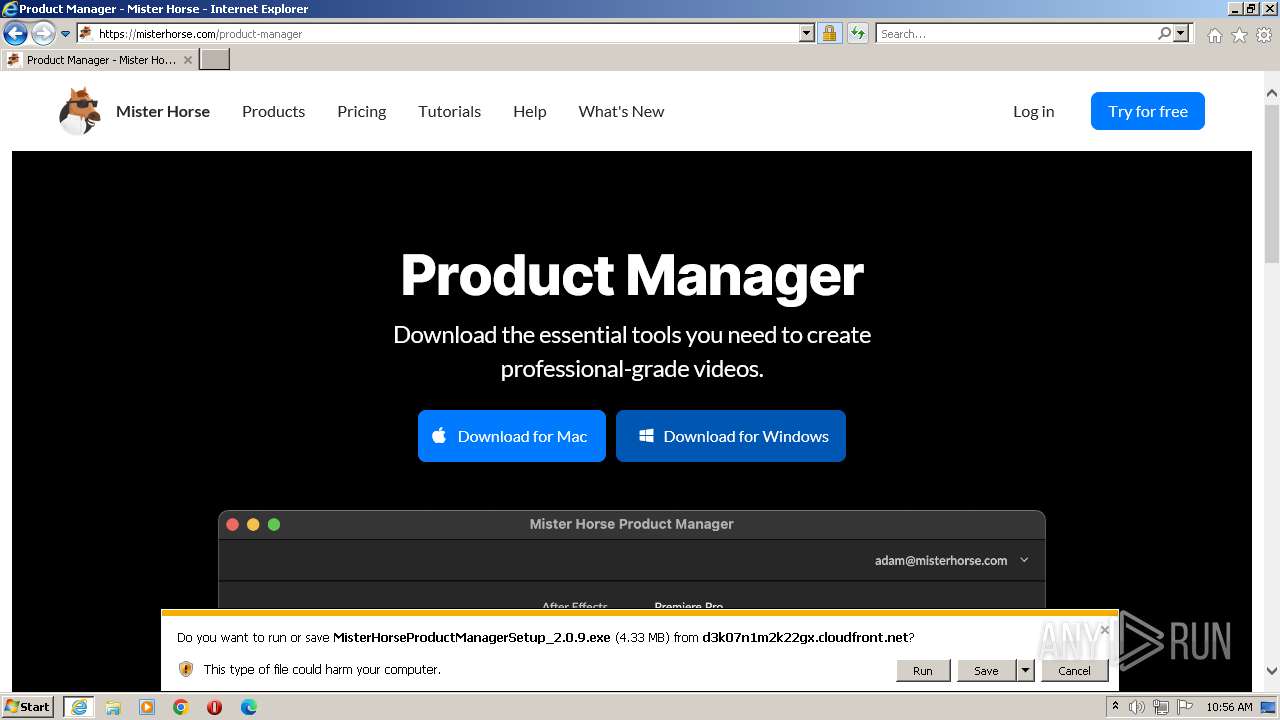The image size is (1280, 720).
Task: Open Favorites star icon
Action: (1239, 35)
